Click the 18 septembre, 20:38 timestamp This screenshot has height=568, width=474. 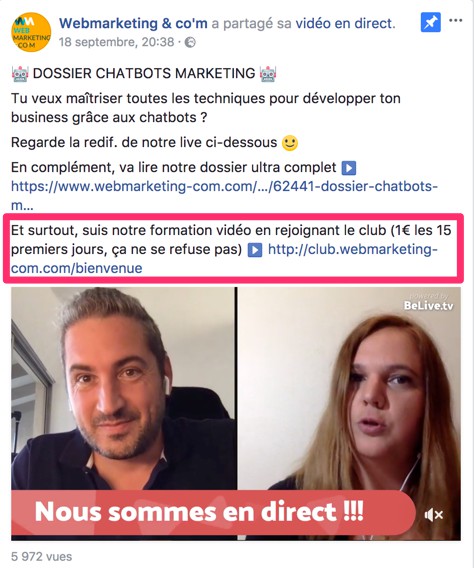click(117, 42)
